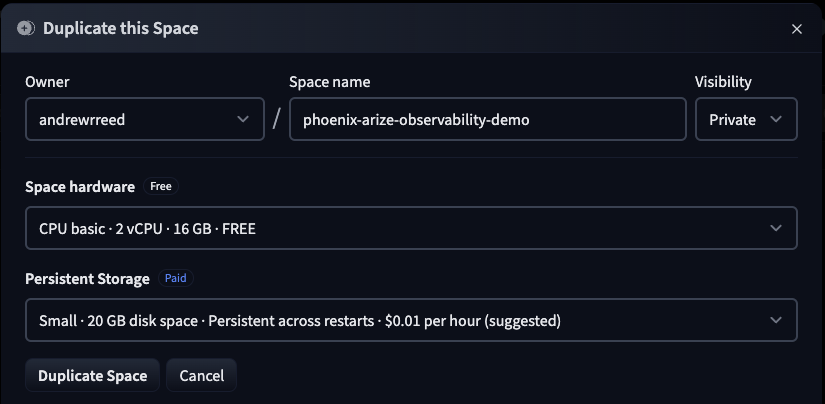825x404 pixels.
Task: Open the Visibility dropdown set to Private
Action: [x=745, y=119]
